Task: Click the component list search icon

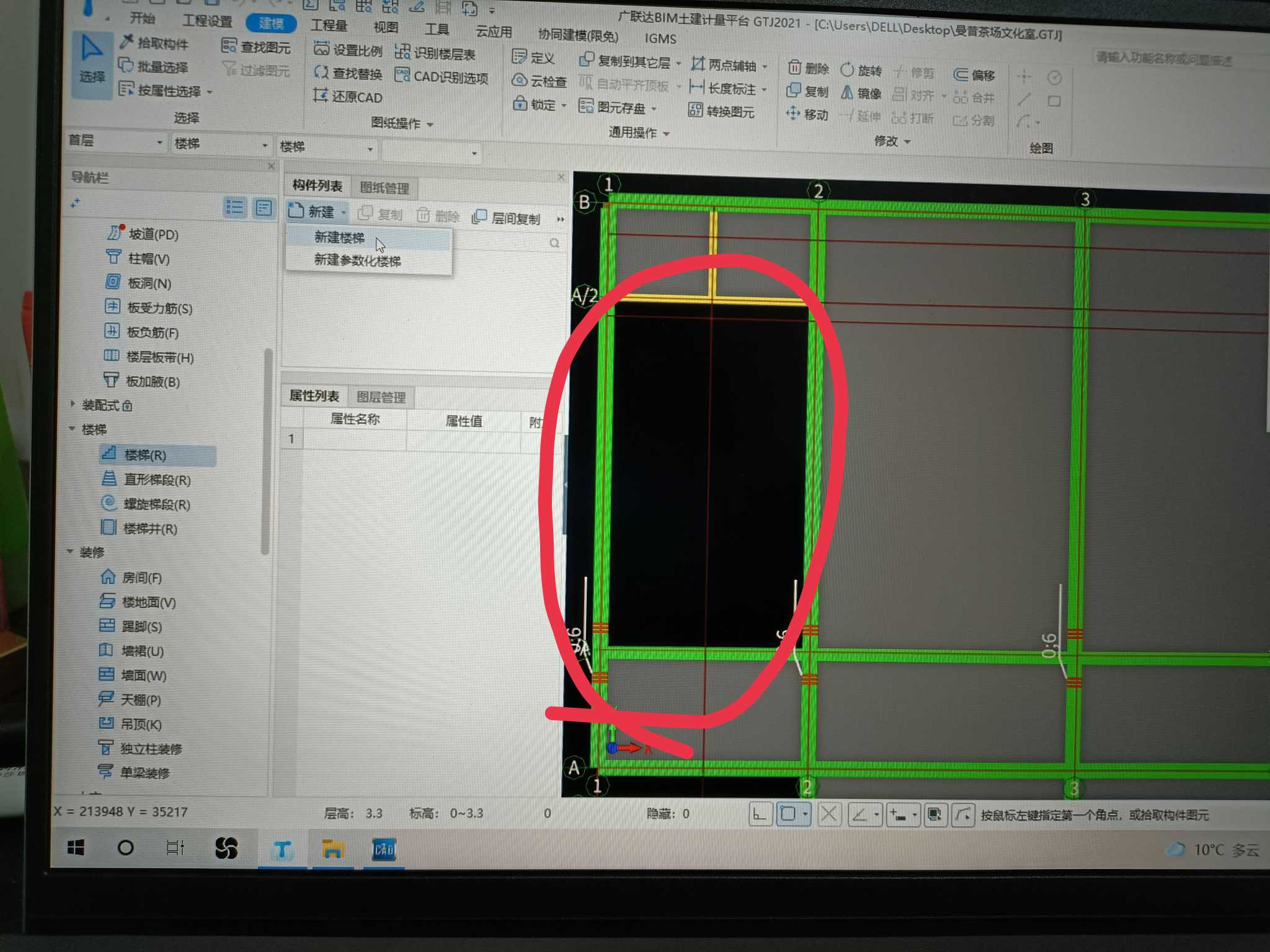Action: [554, 244]
